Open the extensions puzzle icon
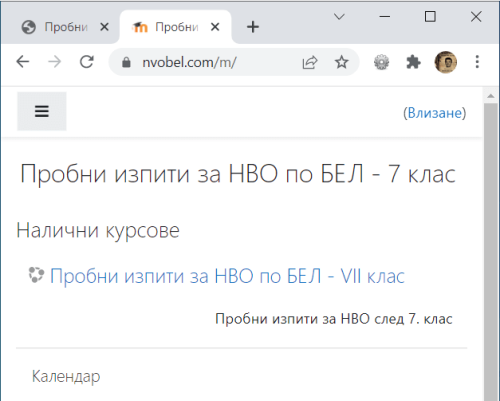 pos(413,62)
